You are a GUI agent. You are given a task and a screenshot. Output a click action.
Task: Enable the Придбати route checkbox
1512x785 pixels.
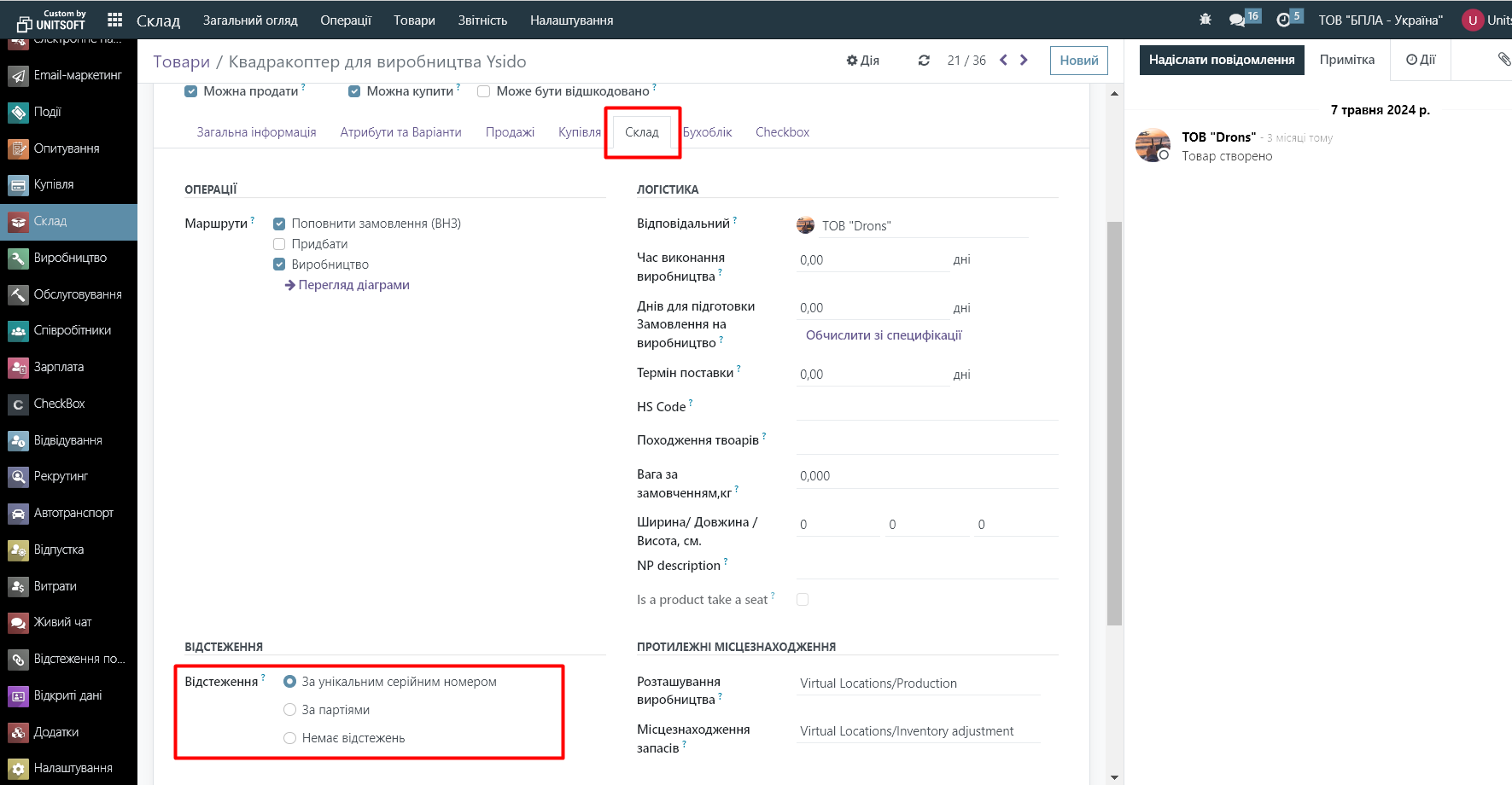point(279,244)
